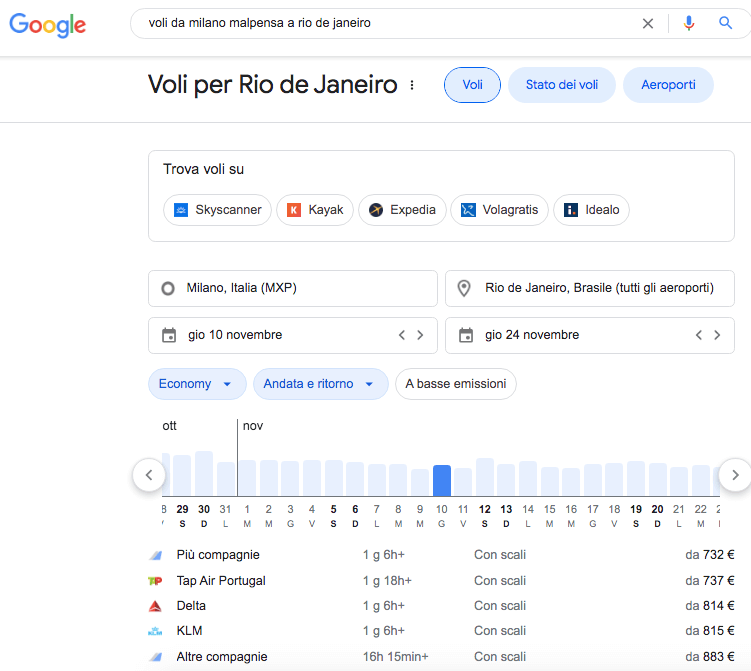Expand the Economy class dropdown
Viewport: 751px width, 671px height.
[x=196, y=384]
